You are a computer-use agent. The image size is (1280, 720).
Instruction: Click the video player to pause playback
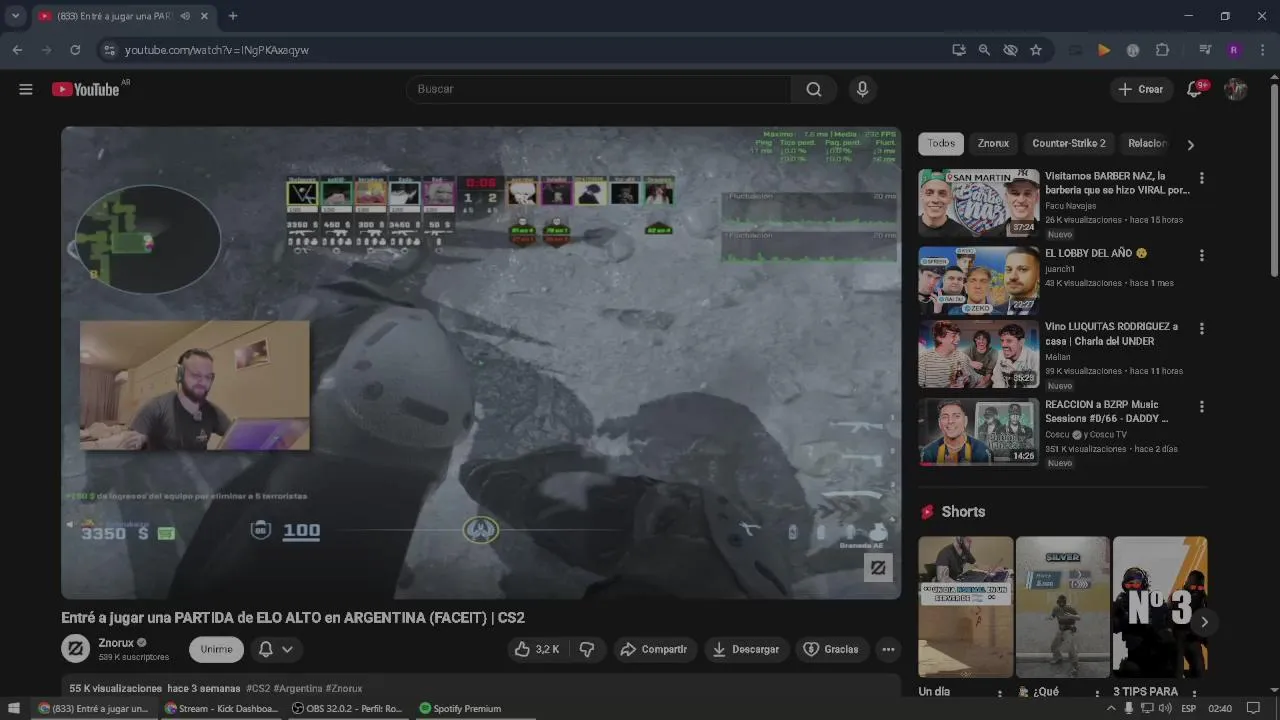click(481, 362)
